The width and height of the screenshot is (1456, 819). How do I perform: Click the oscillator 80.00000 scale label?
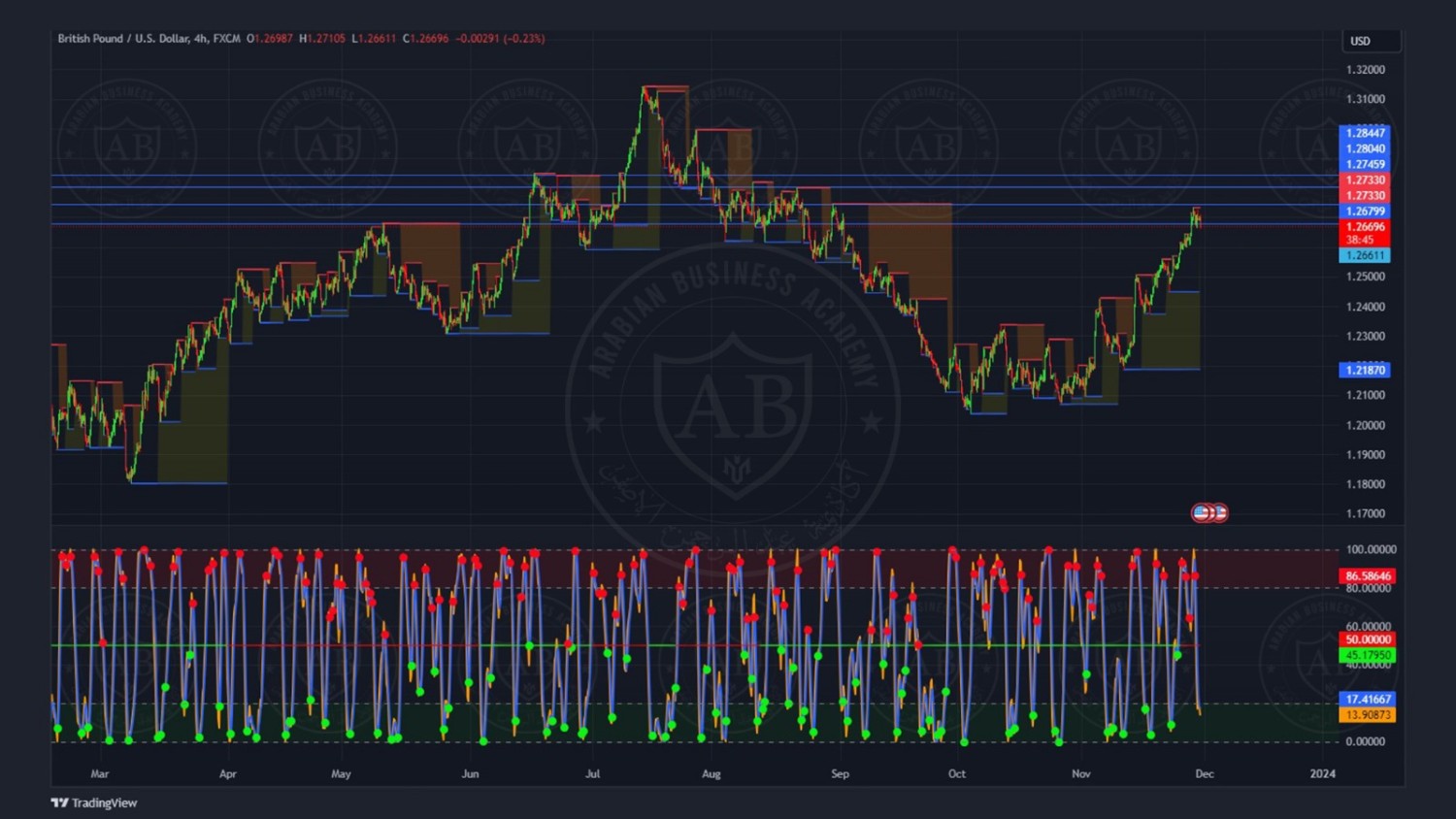[1368, 588]
